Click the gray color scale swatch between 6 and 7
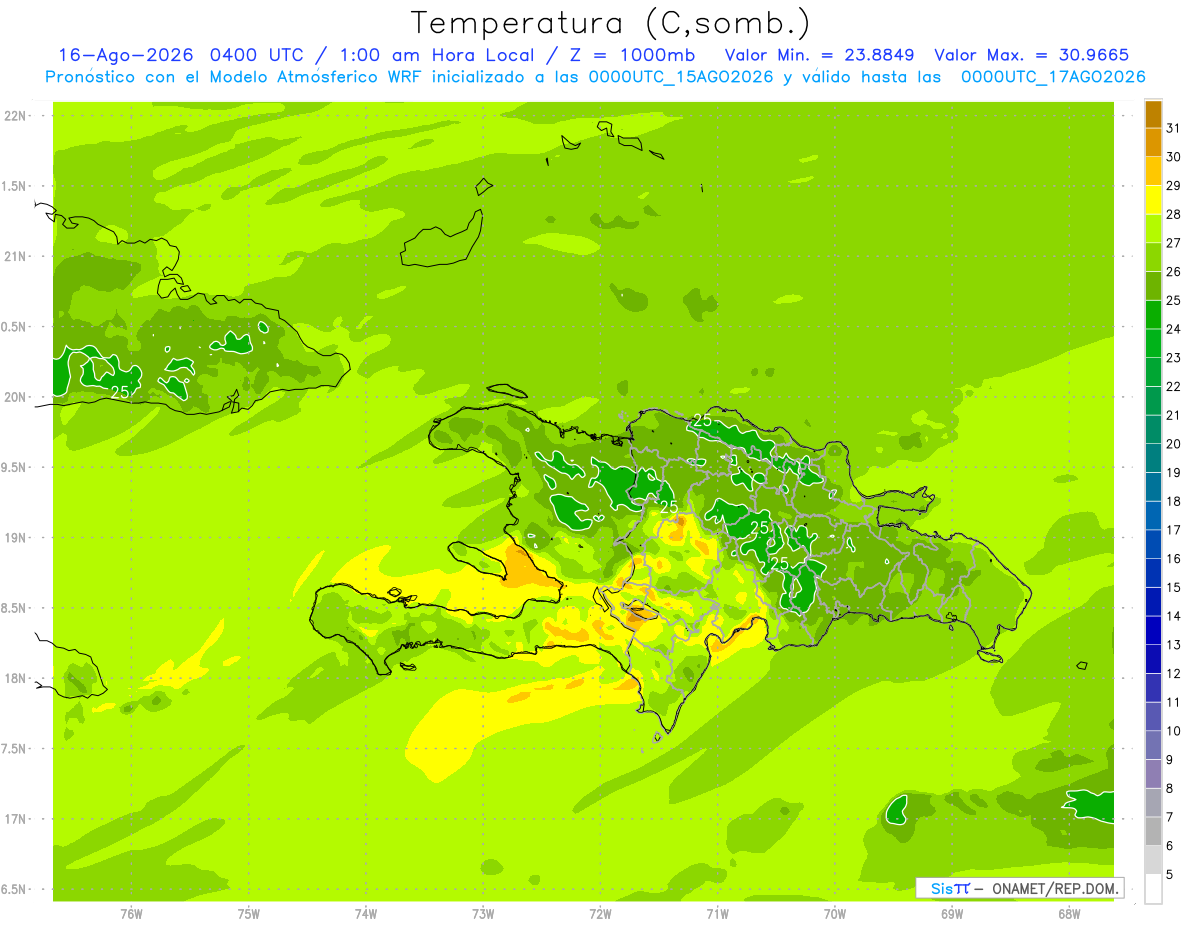 pos(1153,831)
